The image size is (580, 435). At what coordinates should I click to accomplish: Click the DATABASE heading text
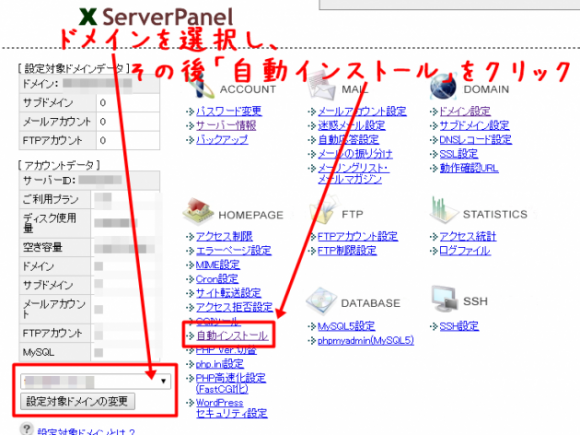point(370,303)
